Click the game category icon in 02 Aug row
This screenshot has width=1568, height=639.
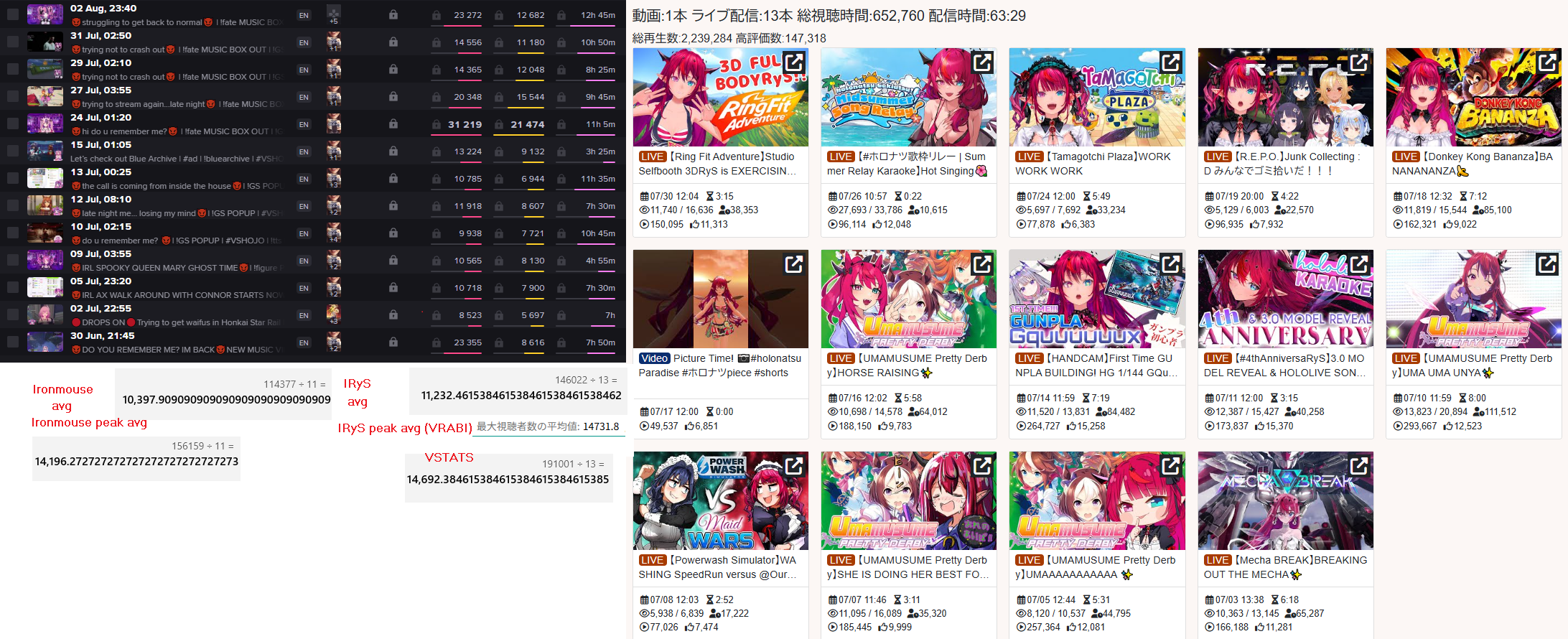click(x=334, y=13)
